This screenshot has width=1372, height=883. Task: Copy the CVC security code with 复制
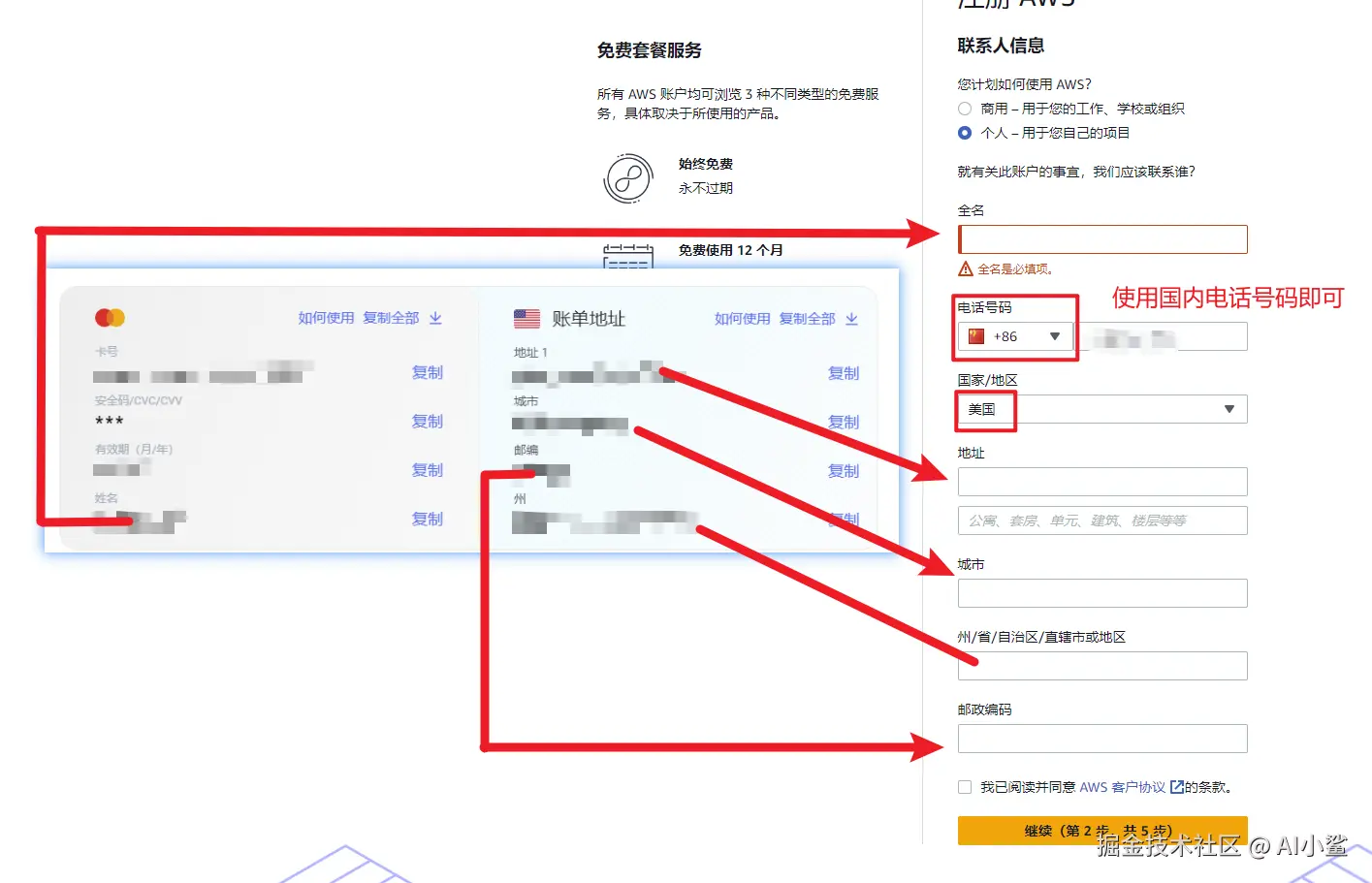coord(428,421)
